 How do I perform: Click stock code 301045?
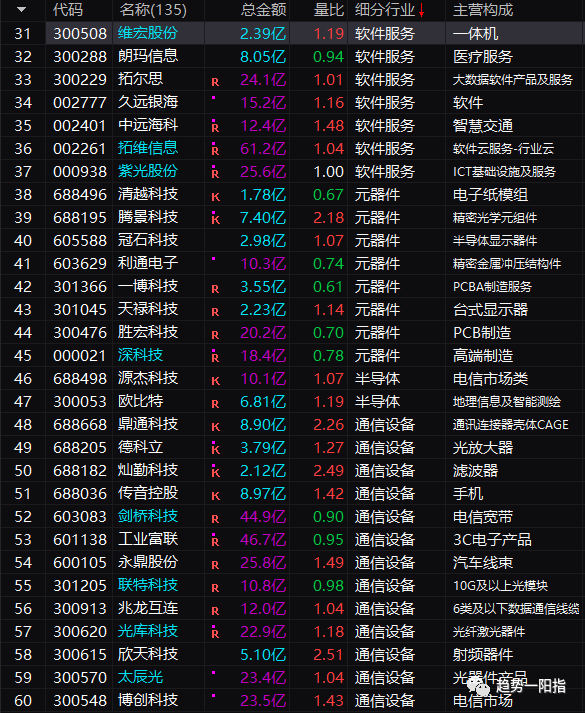pos(80,310)
